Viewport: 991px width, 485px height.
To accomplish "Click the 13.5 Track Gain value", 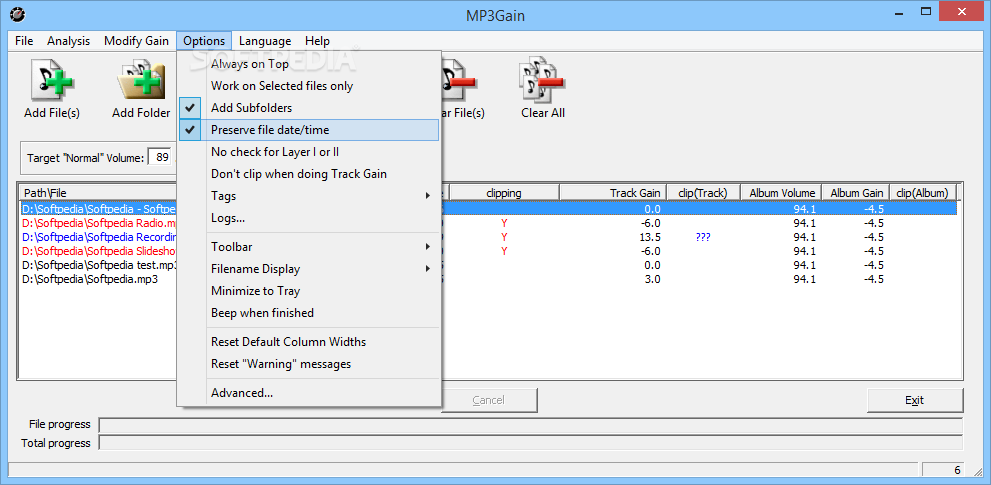I will (650, 237).
